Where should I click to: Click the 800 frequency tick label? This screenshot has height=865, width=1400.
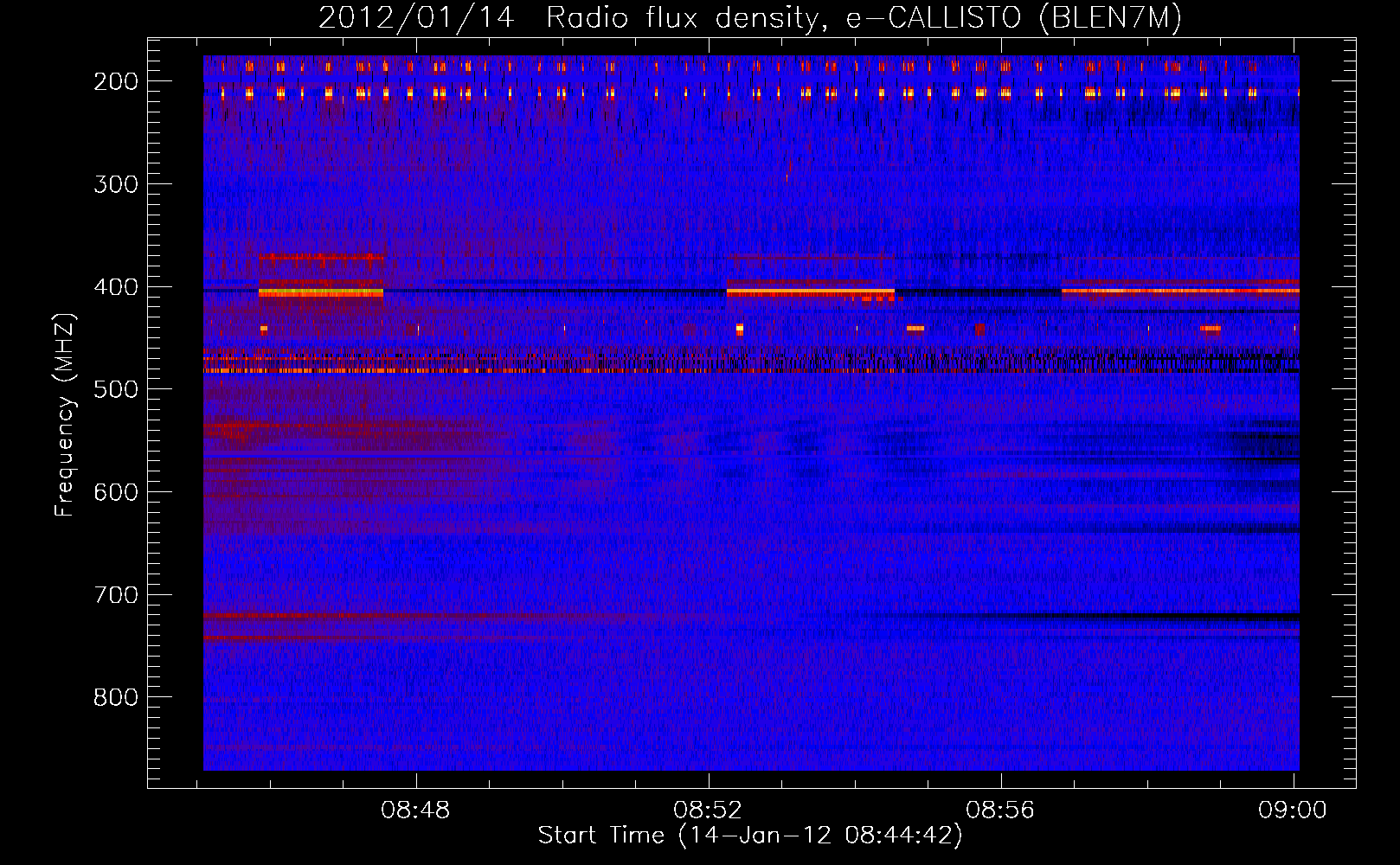[x=116, y=697]
